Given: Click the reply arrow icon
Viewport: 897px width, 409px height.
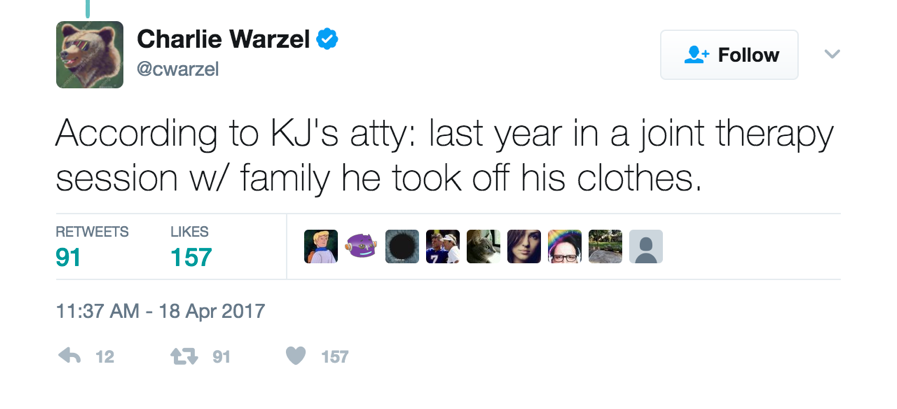Looking at the screenshot, I should [x=69, y=356].
